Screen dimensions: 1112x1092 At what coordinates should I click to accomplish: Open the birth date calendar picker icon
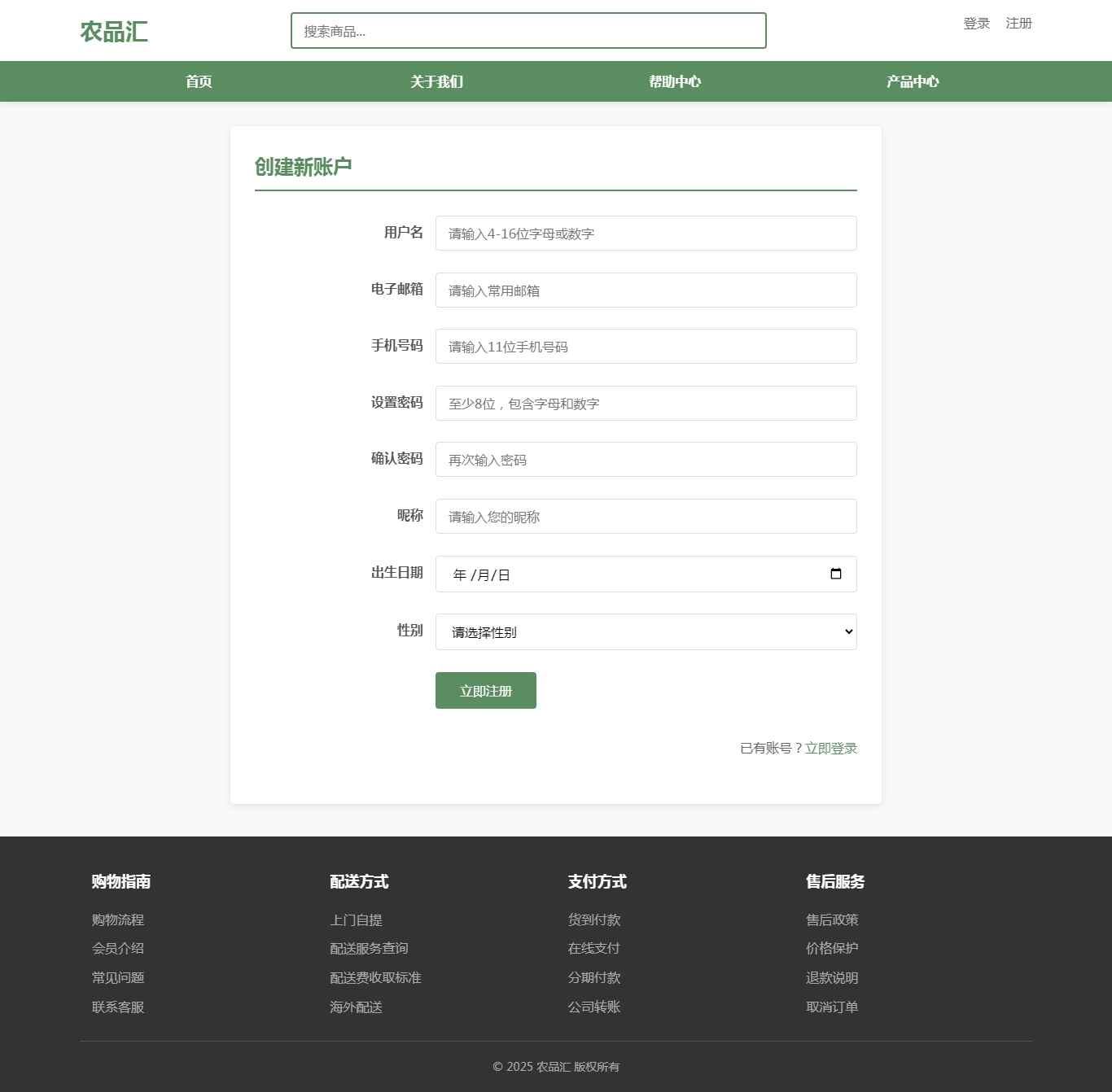pos(835,574)
